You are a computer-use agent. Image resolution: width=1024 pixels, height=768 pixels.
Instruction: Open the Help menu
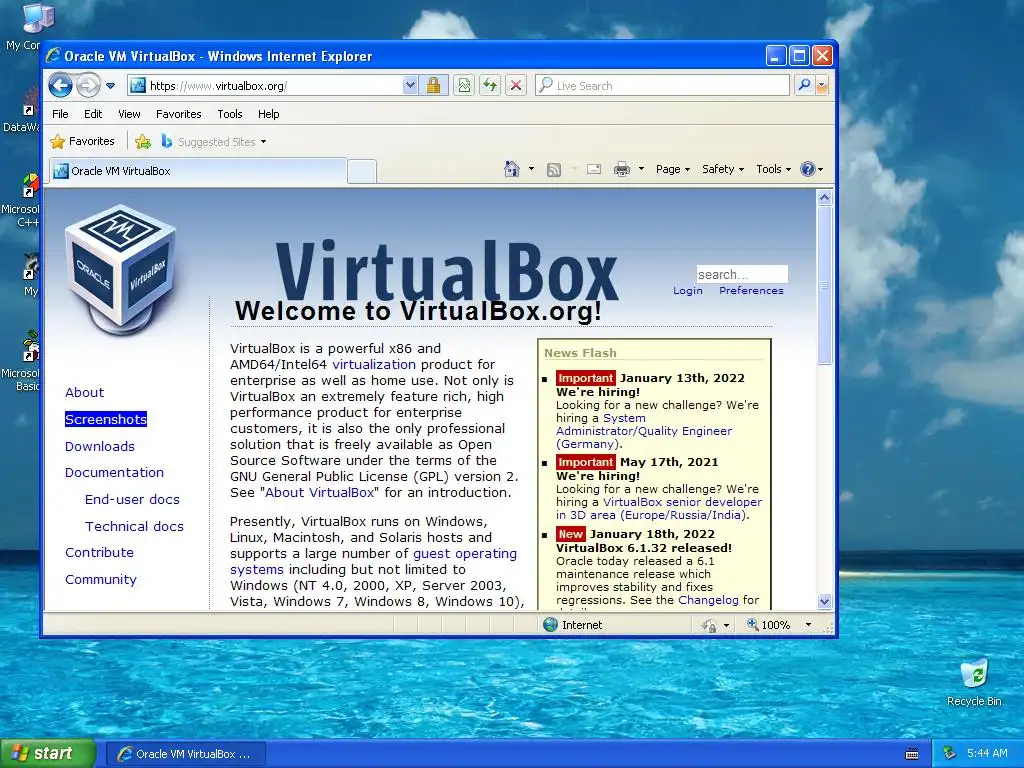click(x=268, y=114)
